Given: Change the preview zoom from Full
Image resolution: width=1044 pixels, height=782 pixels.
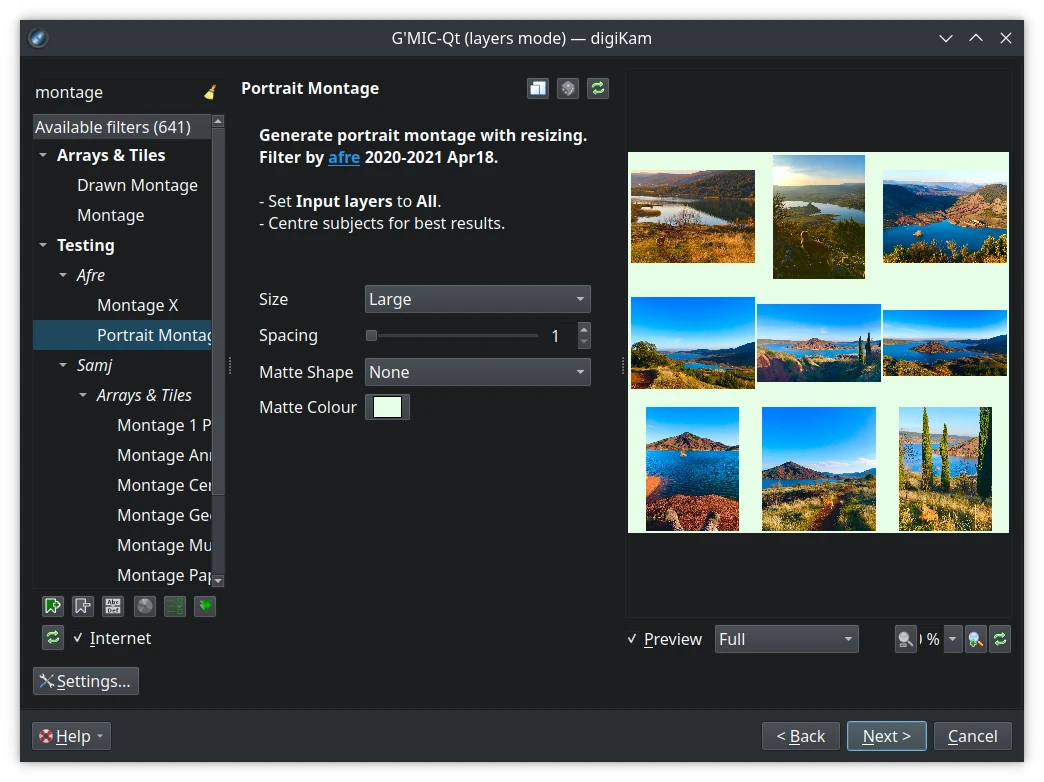Looking at the screenshot, I should click(786, 639).
